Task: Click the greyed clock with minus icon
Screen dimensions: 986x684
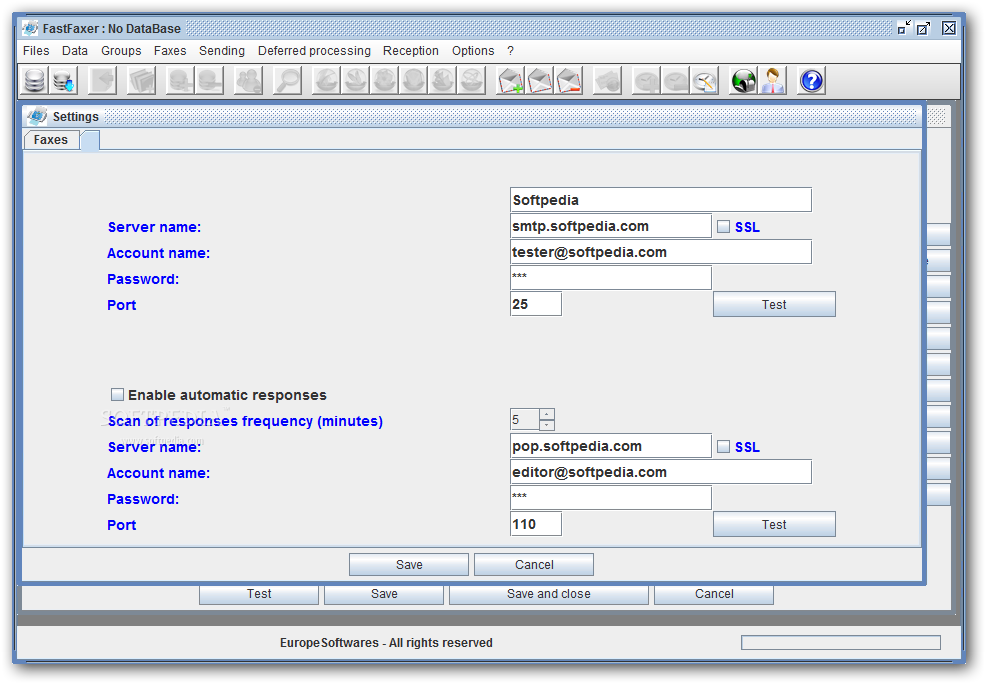Action: click(675, 81)
